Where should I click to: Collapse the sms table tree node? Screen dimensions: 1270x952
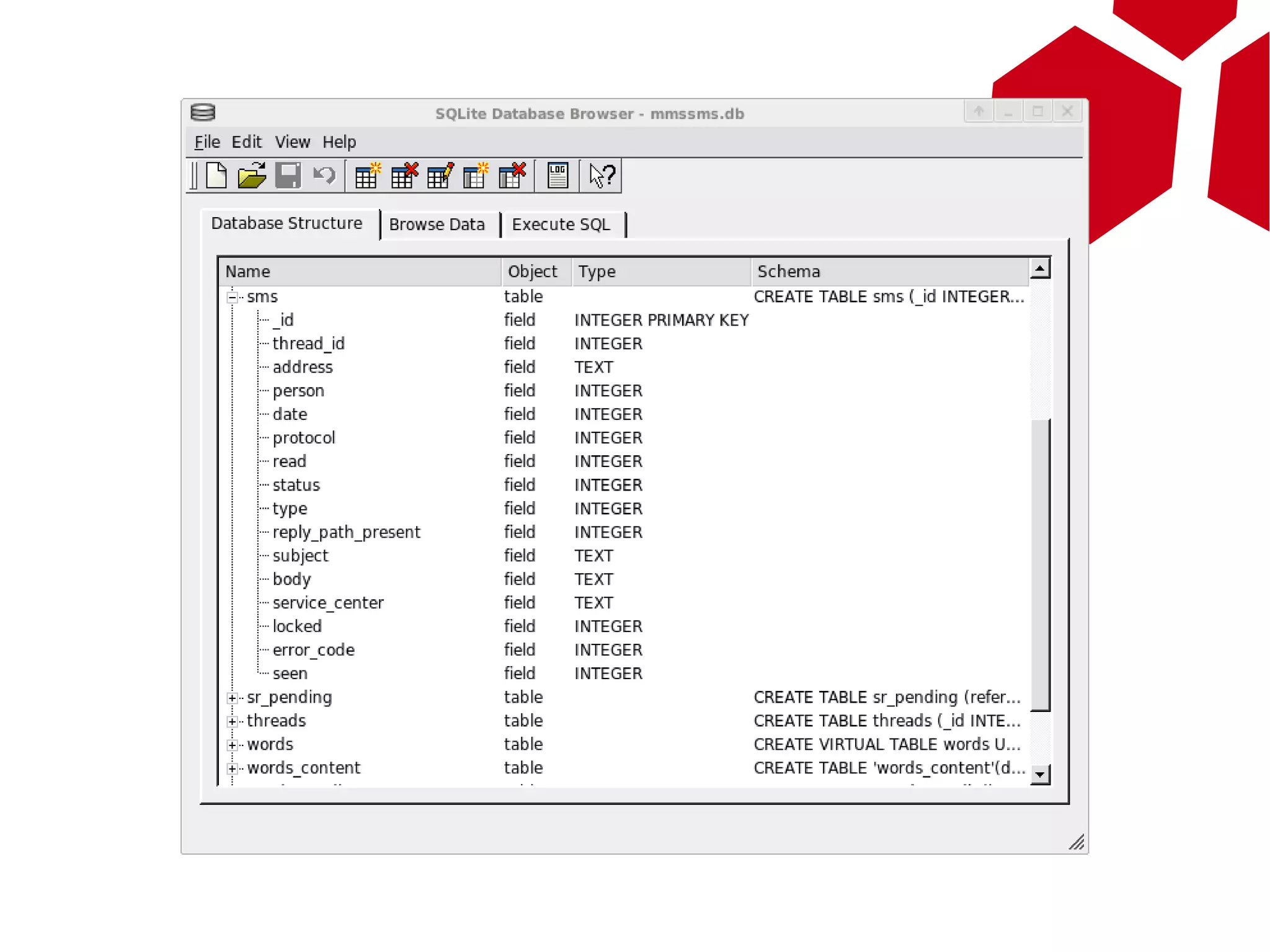[233, 298]
